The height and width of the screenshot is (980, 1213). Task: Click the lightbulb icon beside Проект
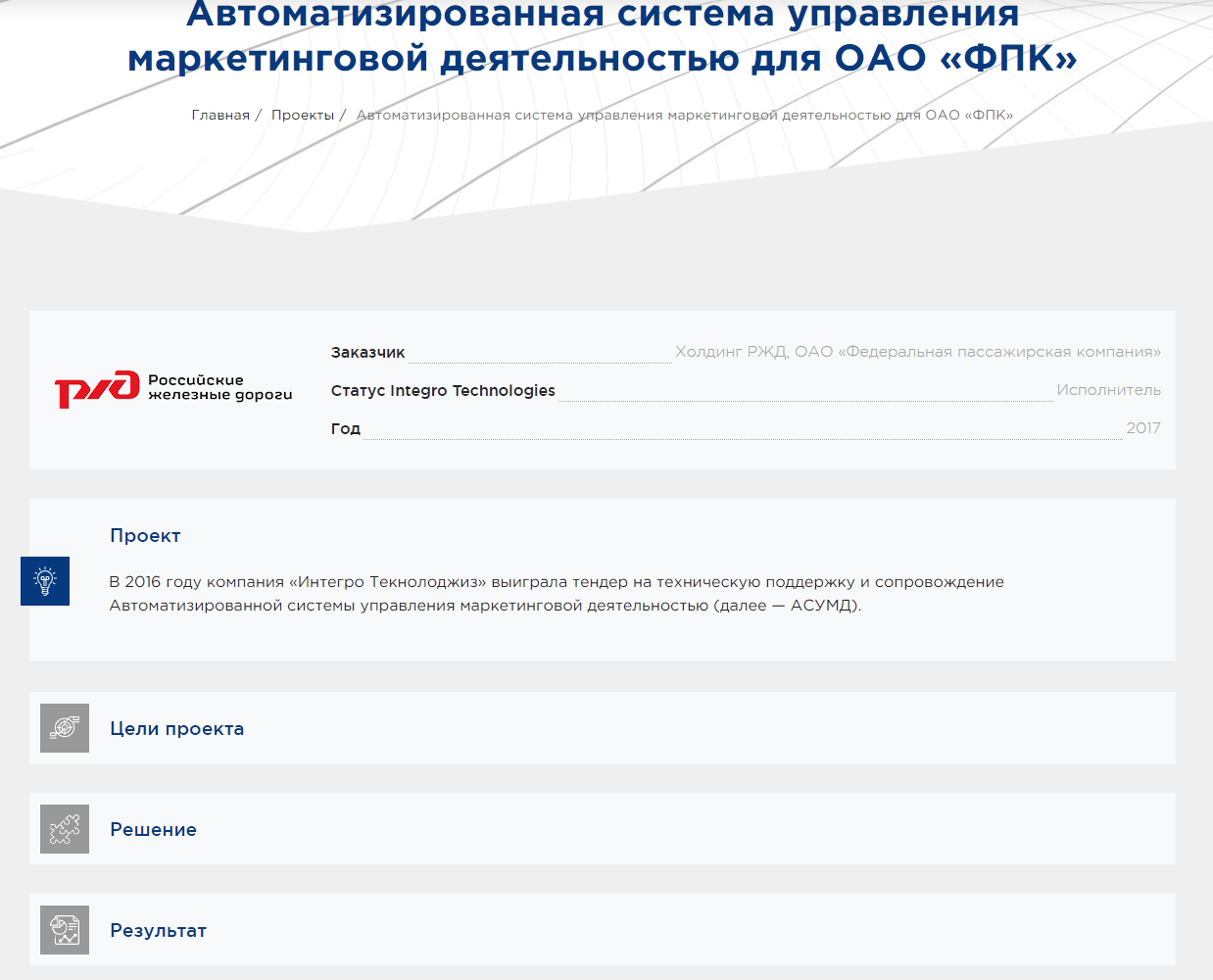[45, 581]
